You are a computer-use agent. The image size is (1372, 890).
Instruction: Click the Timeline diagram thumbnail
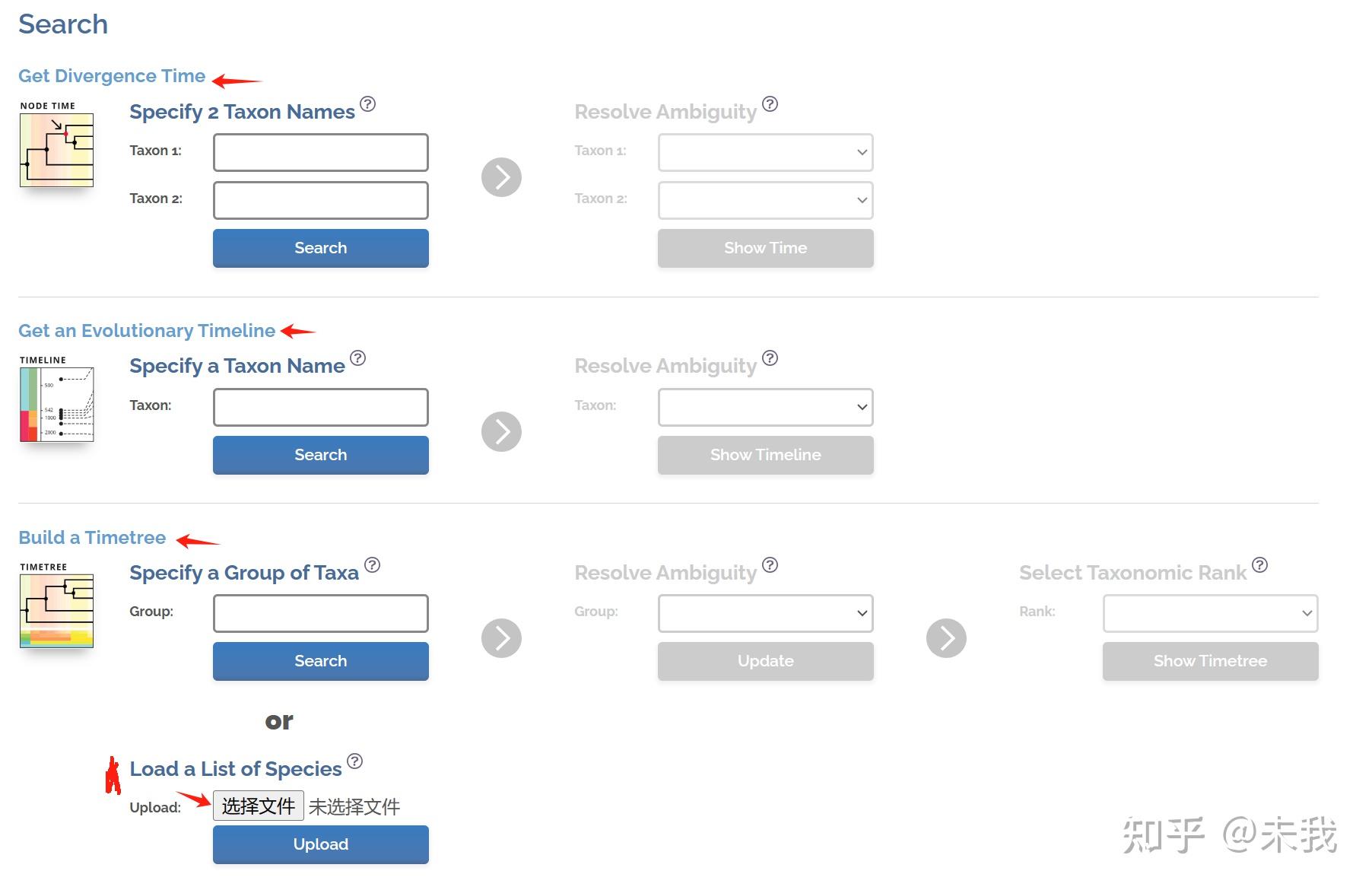[57, 404]
